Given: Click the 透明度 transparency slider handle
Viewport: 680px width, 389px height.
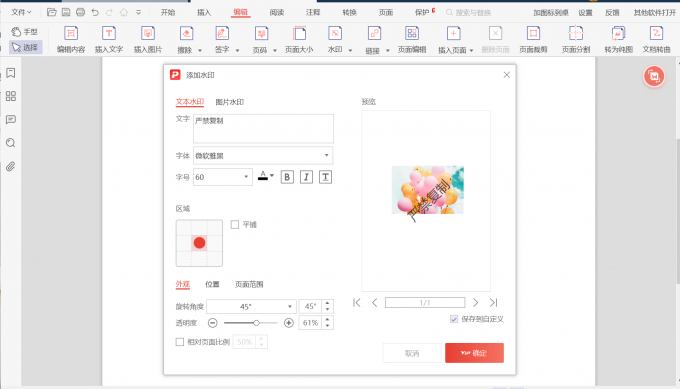Looking at the screenshot, I should click(256, 323).
